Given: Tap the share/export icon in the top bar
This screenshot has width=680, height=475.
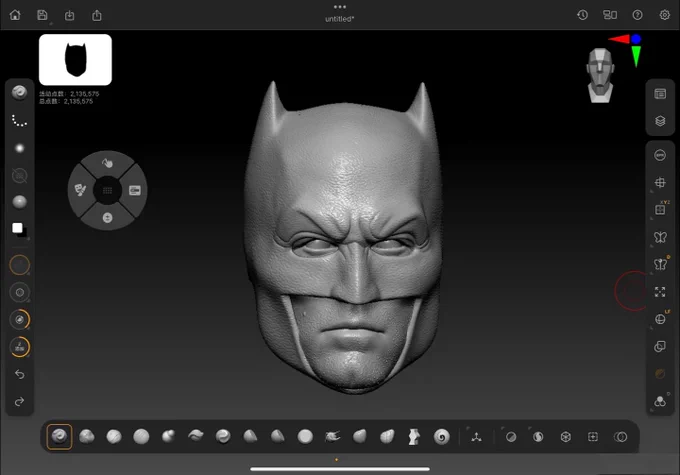Looking at the screenshot, I should point(97,16).
